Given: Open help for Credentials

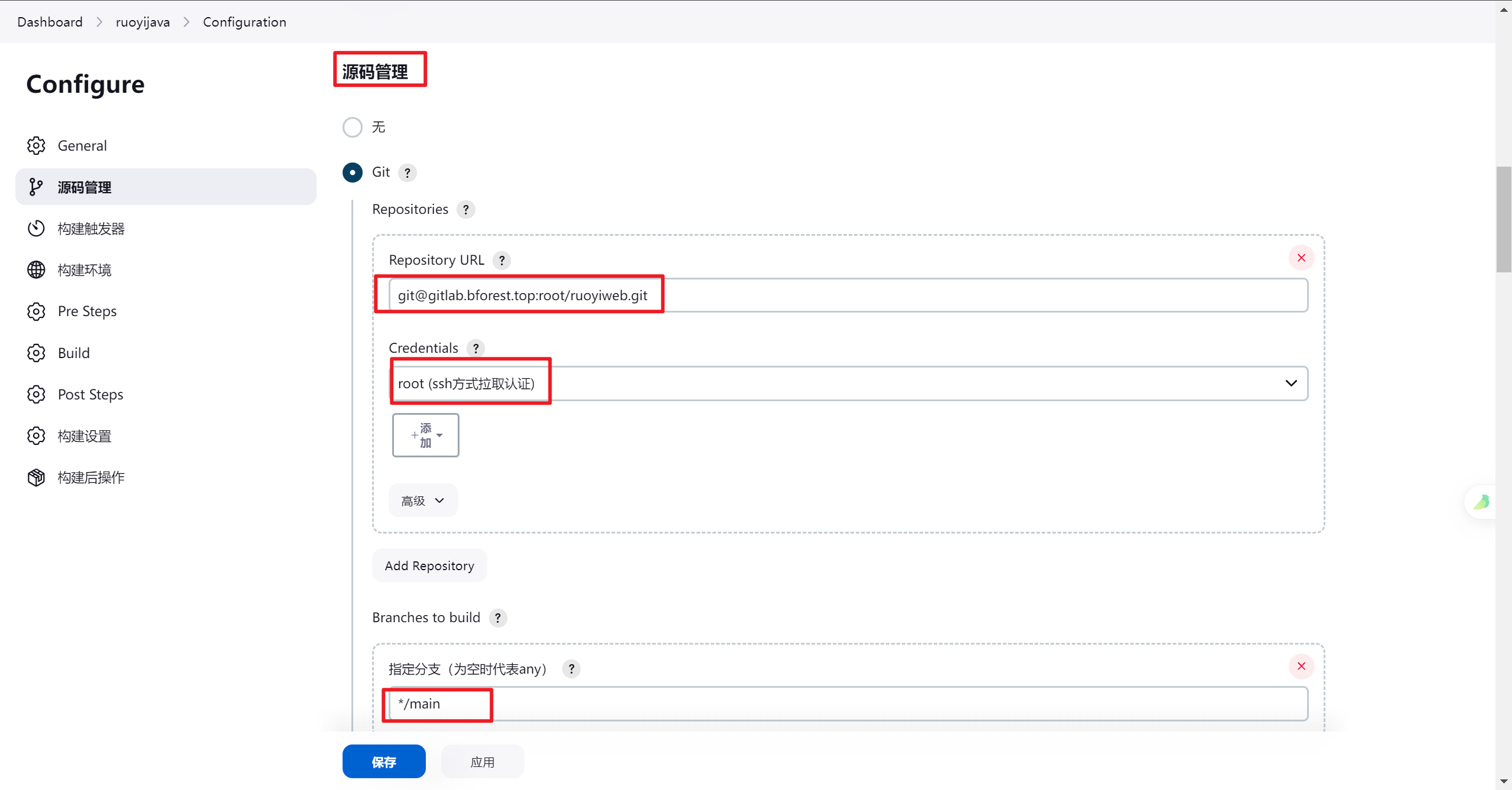Looking at the screenshot, I should pos(475,349).
